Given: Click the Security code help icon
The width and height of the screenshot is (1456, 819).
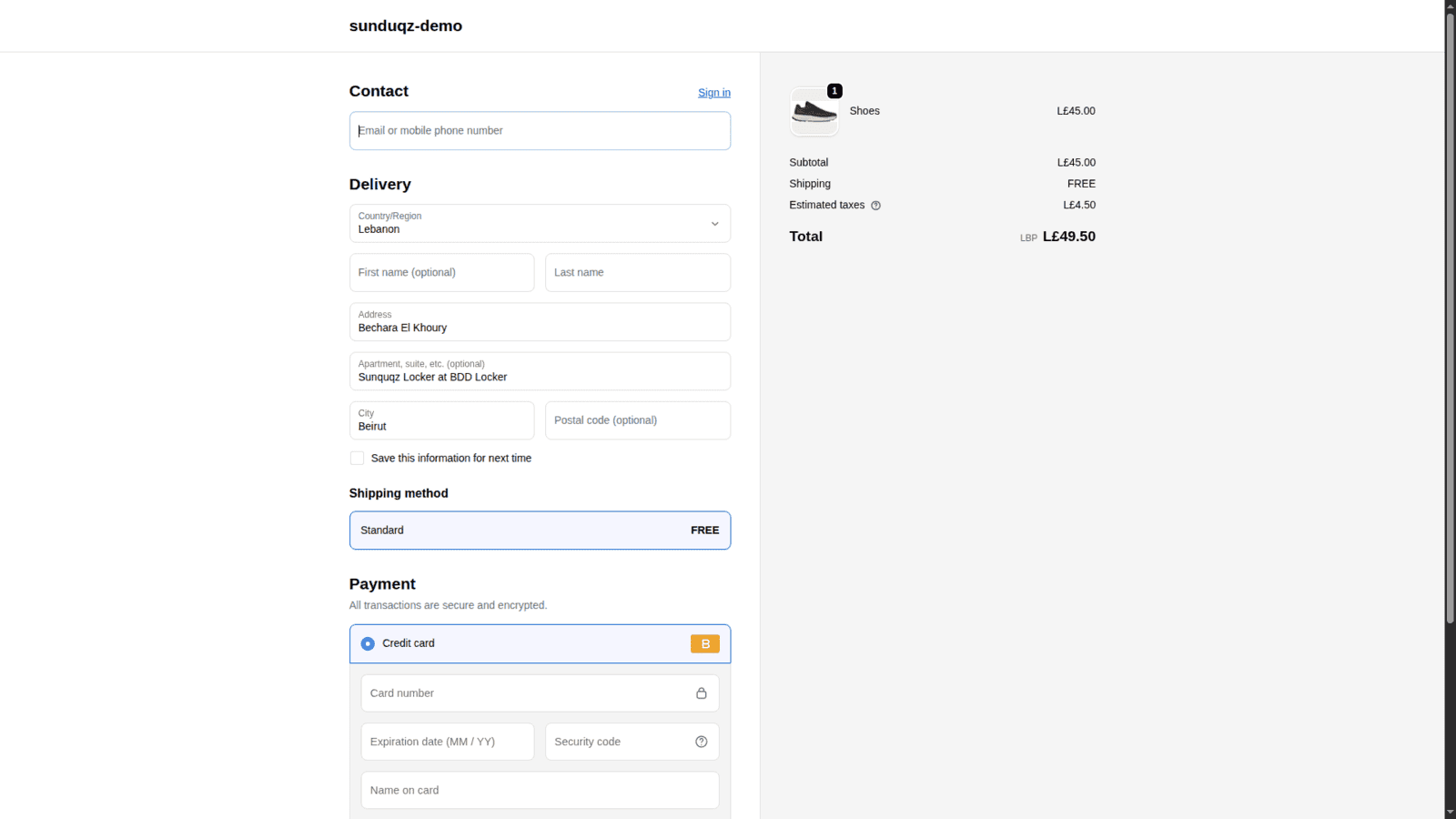Looking at the screenshot, I should pyautogui.click(x=701, y=742).
